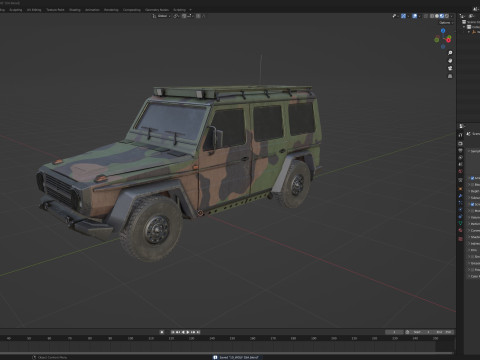Uncheck the Ambient Occlusion checkbox
This screenshot has width=480, height=360.
[x=472, y=178]
